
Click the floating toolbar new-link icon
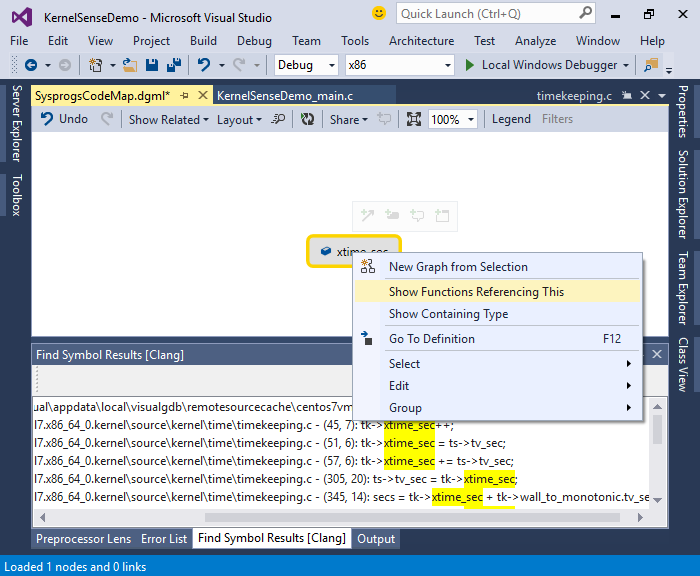367,215
